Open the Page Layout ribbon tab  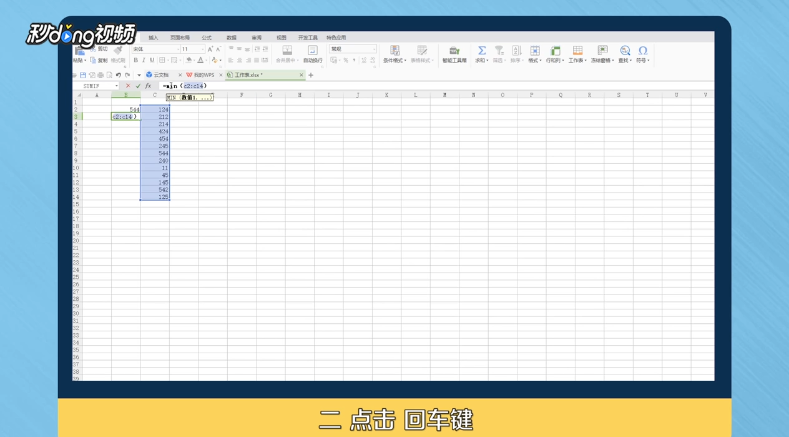[x=180, y=37]
